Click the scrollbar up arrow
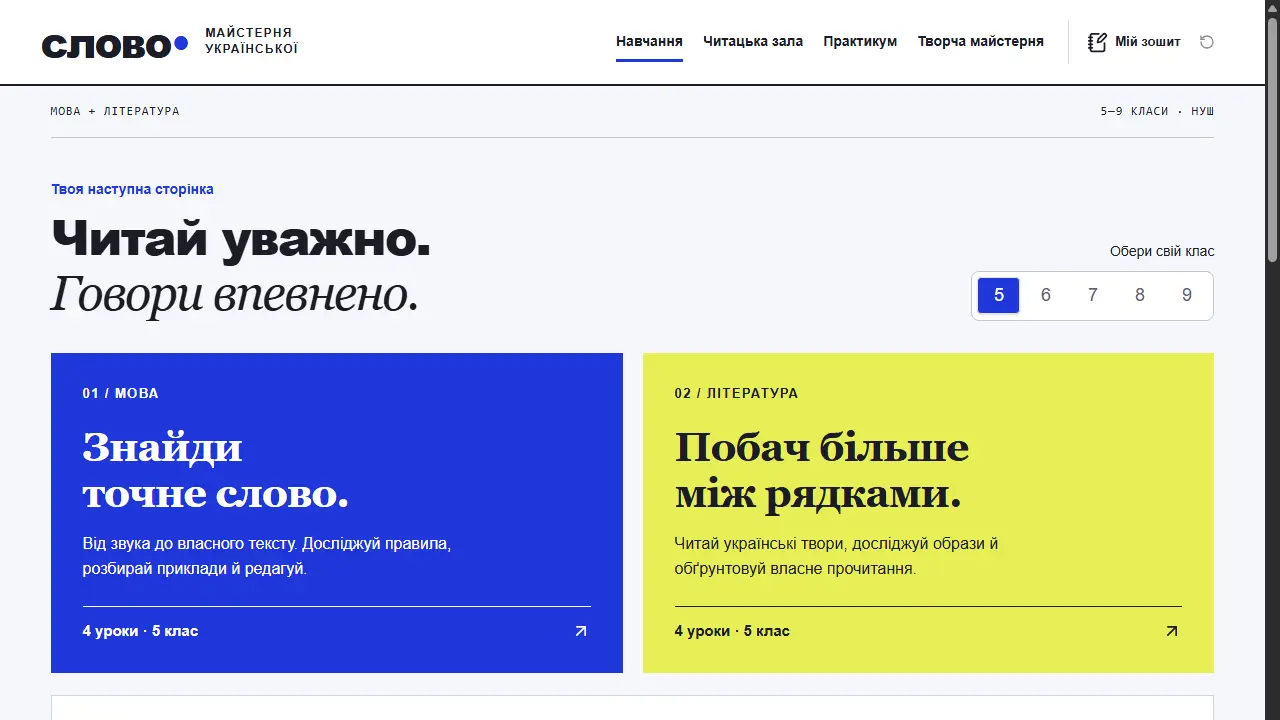 pyautogui.click(x=1272, y=8)
